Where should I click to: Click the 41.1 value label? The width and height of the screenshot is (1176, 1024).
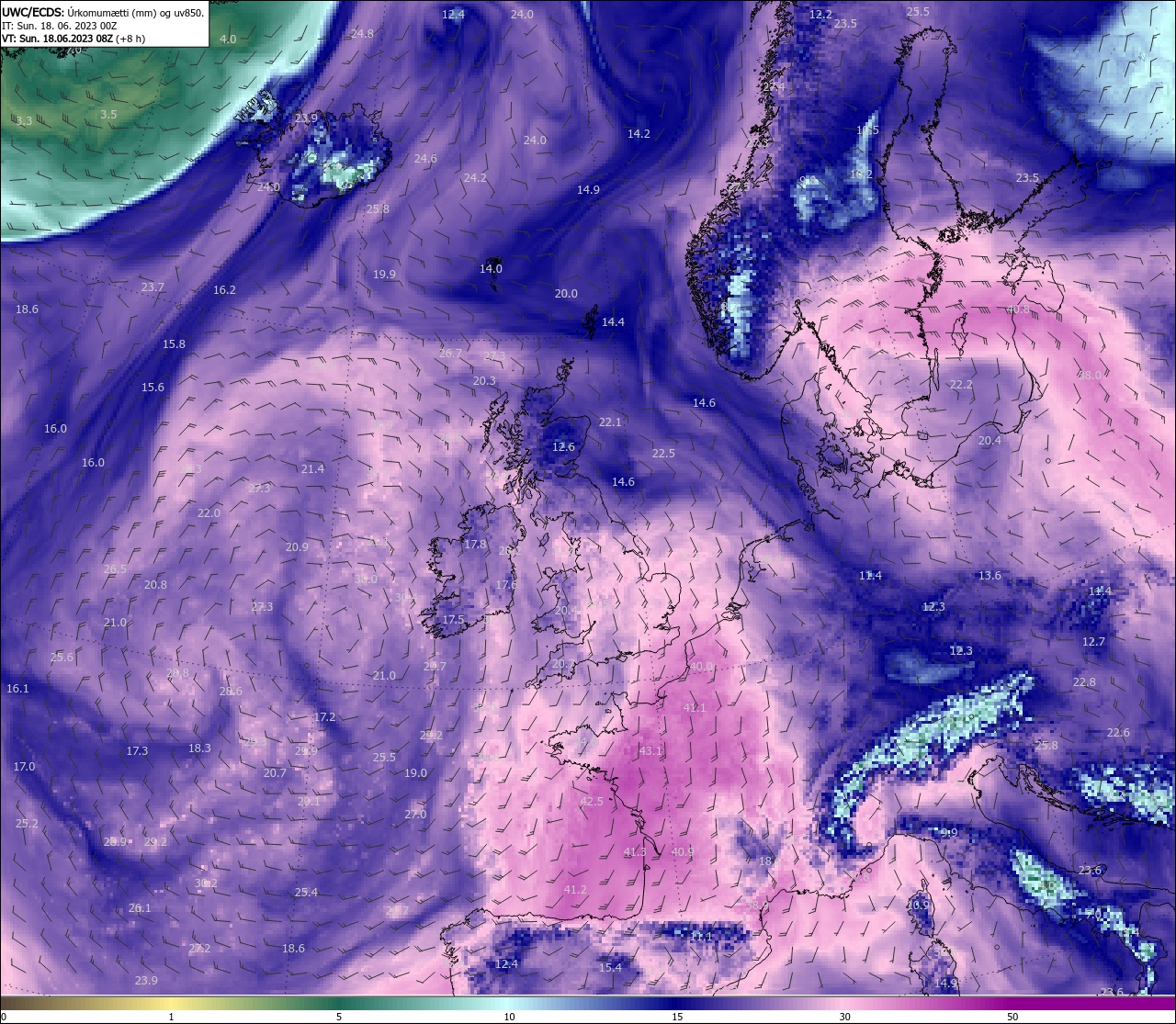(695, 708)
